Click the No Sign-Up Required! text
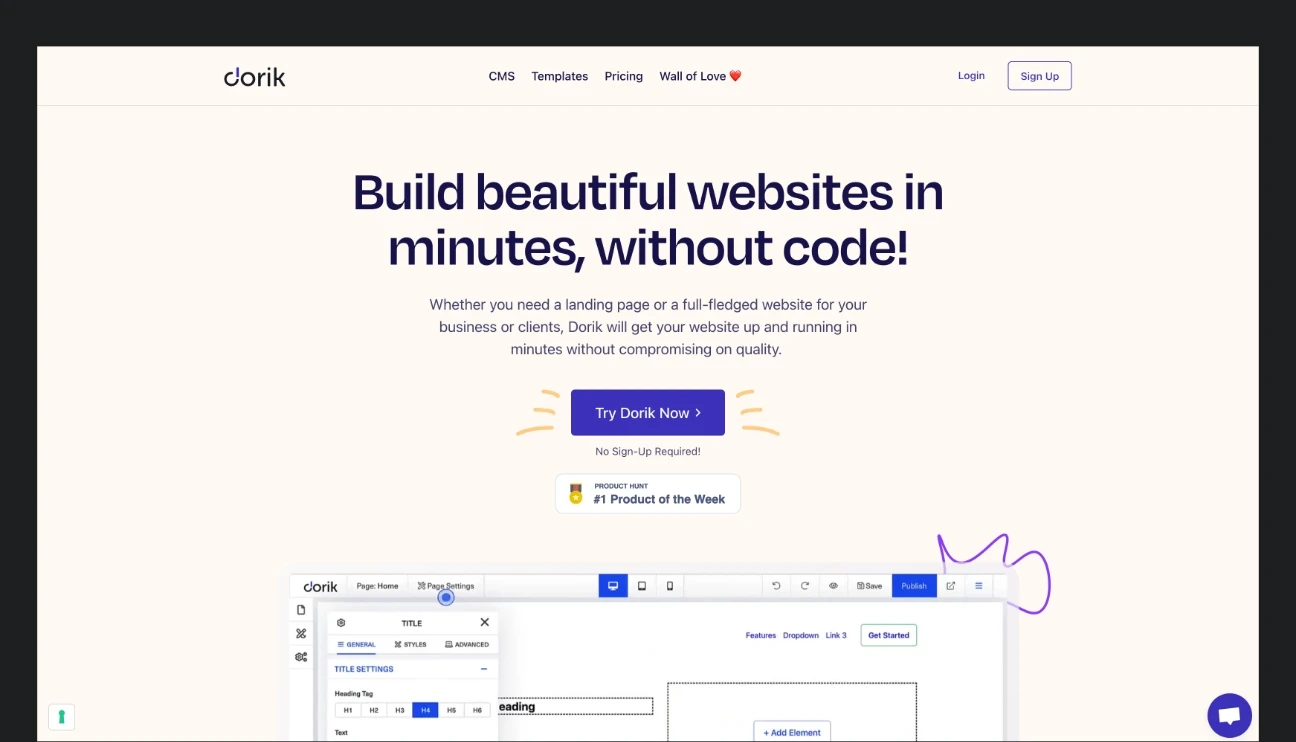The height and width of the screenshot is (742, 1296). click(x=648, y=452)
